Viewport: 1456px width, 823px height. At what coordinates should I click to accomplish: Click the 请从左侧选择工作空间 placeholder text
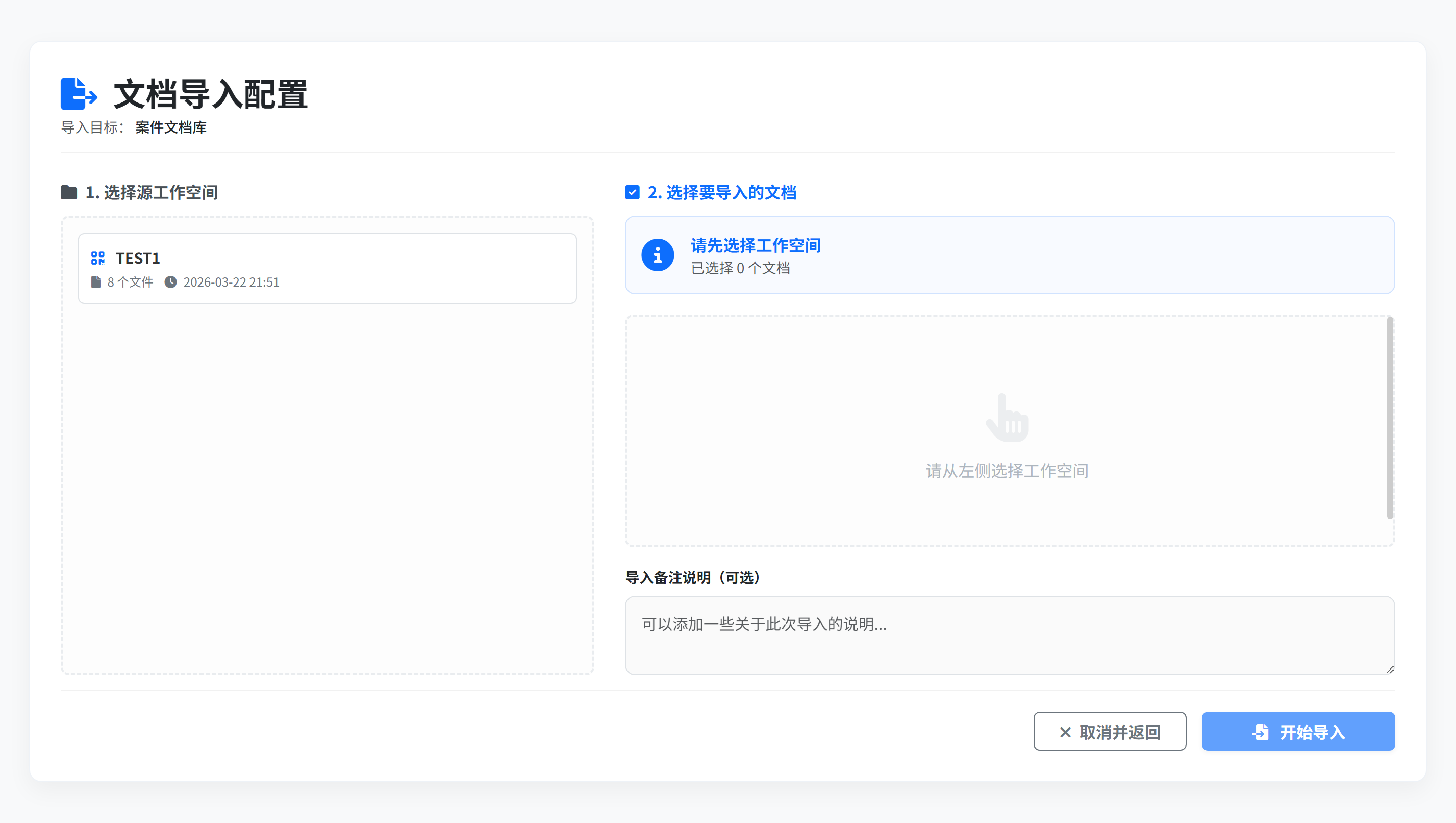point(1007,471)
